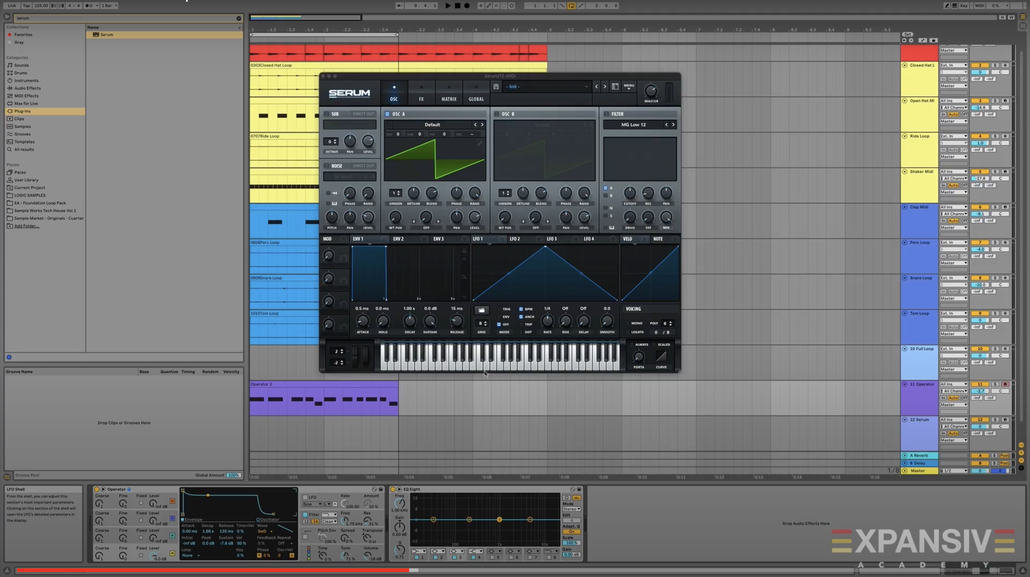The image size is (1030, 577).
Task: Enable the Serum FILTER section
Action: 606,114
